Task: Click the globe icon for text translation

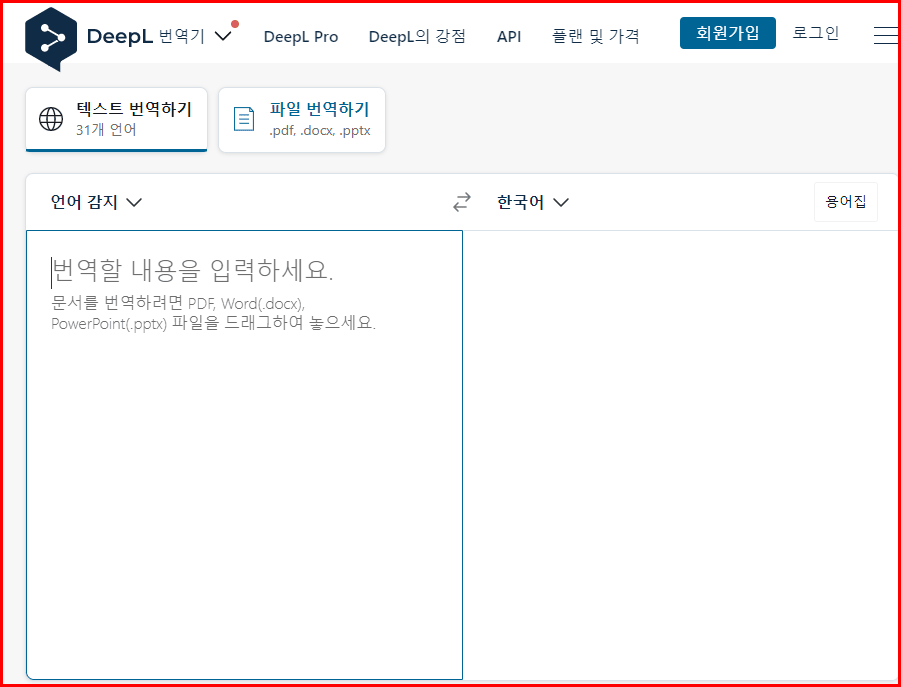Action: coord(51,119)
